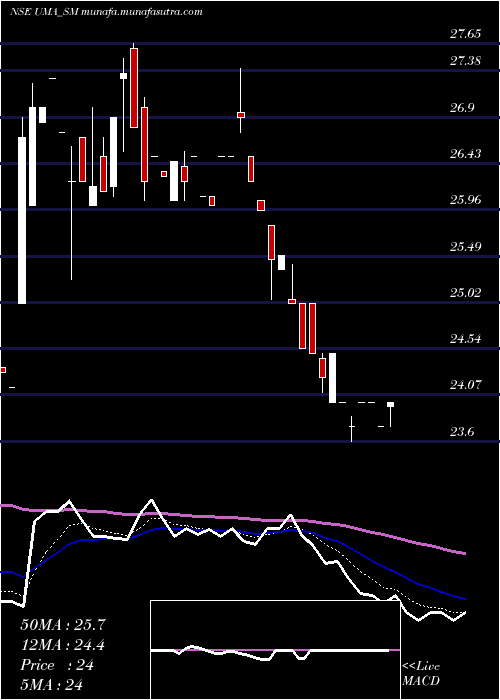Screen dimensions: 500x700
Task: Click the tall white candlestick rising from 25.02
Action: tap(22, 220)
